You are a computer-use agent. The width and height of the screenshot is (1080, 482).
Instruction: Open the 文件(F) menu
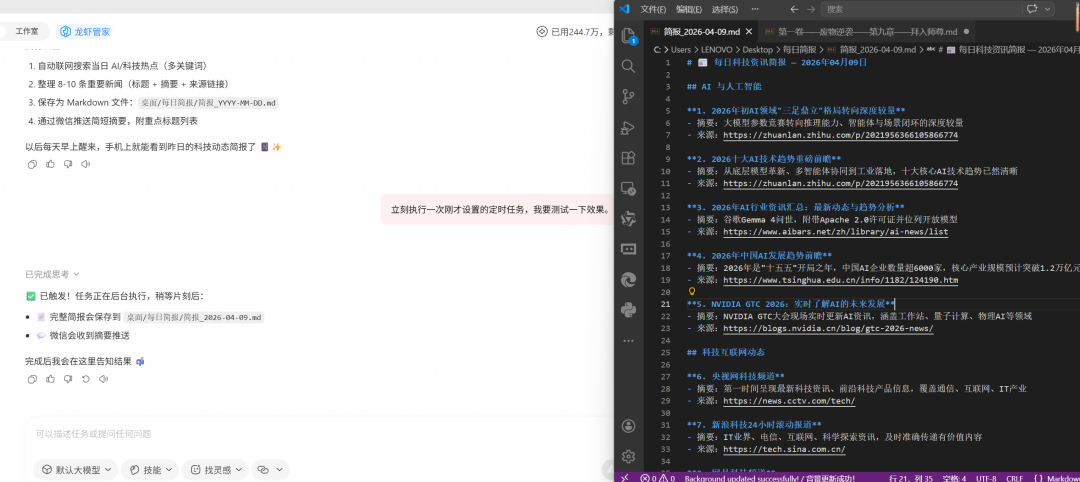click(x=653, y=10)
